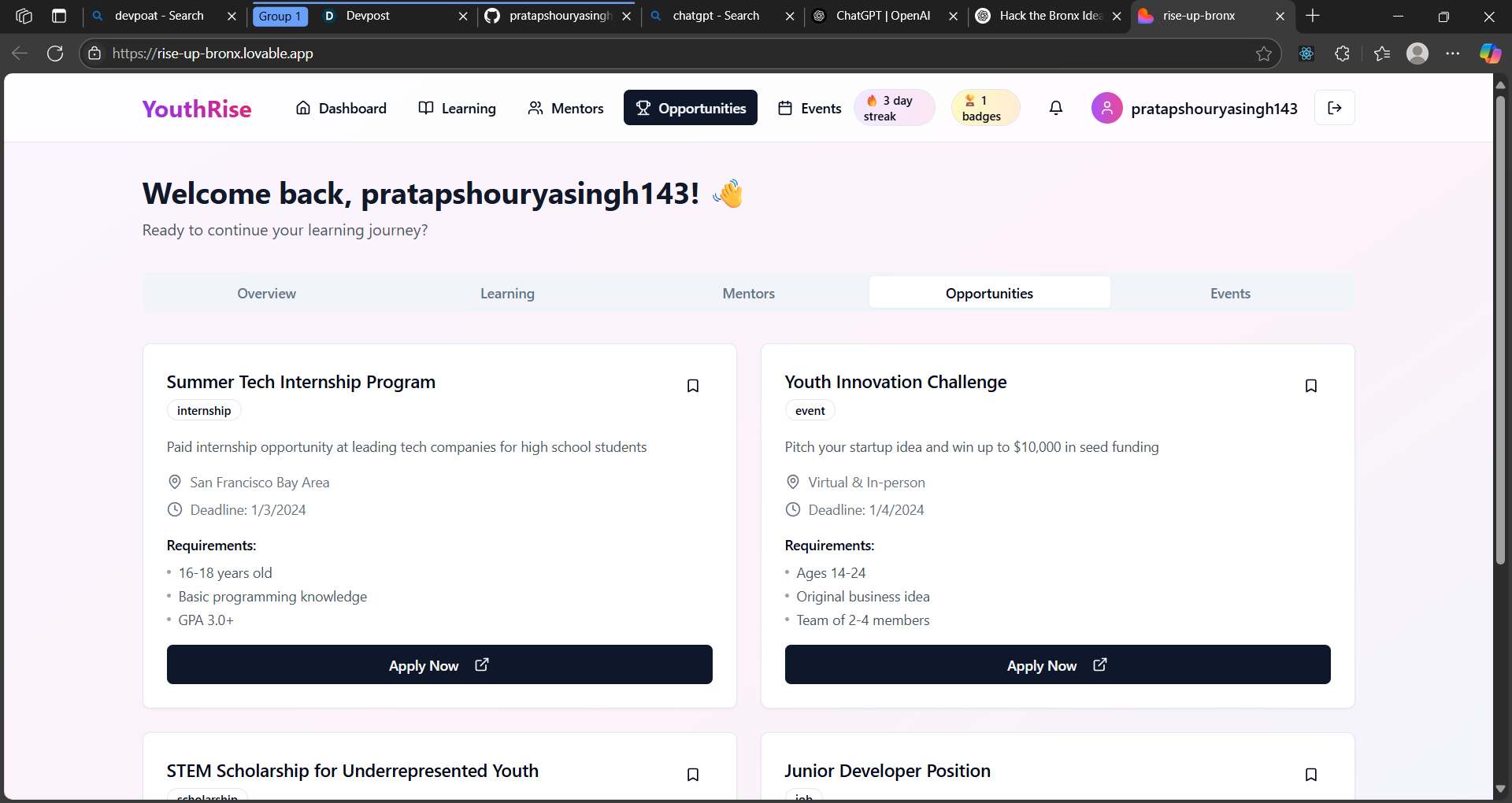Screen dimensions: 1512x803
Task: Open a new browser tab
Action: [x=1313, y=16]
